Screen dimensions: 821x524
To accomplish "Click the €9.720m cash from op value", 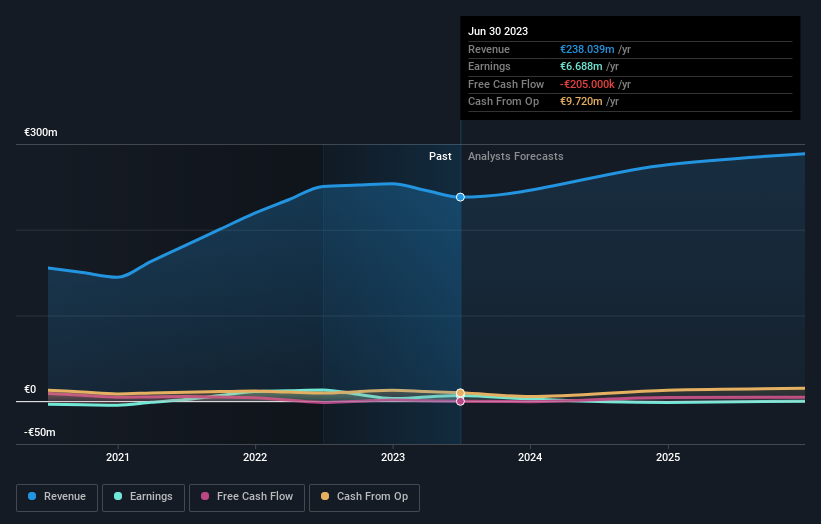I will [581, 102].
